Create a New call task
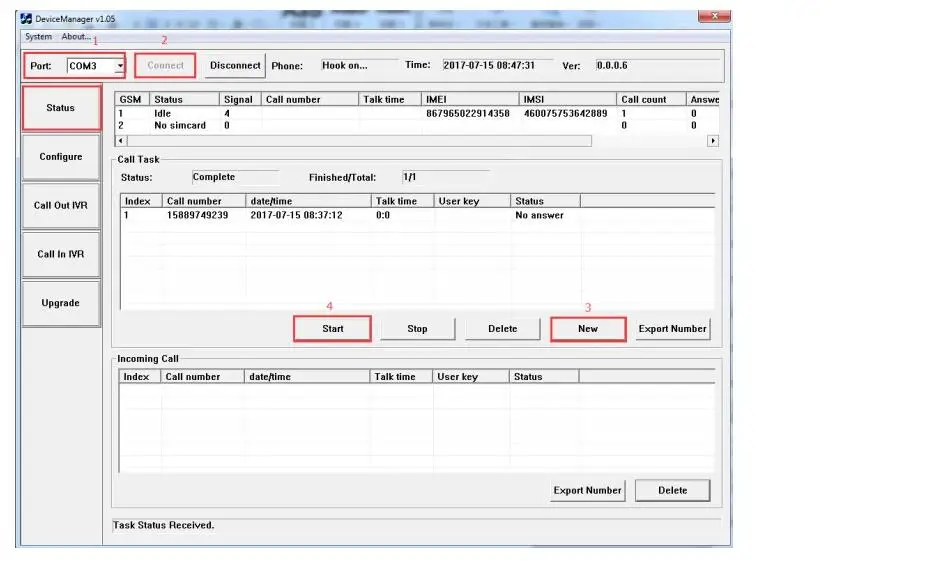937x562 pixels. coord(588,329)
